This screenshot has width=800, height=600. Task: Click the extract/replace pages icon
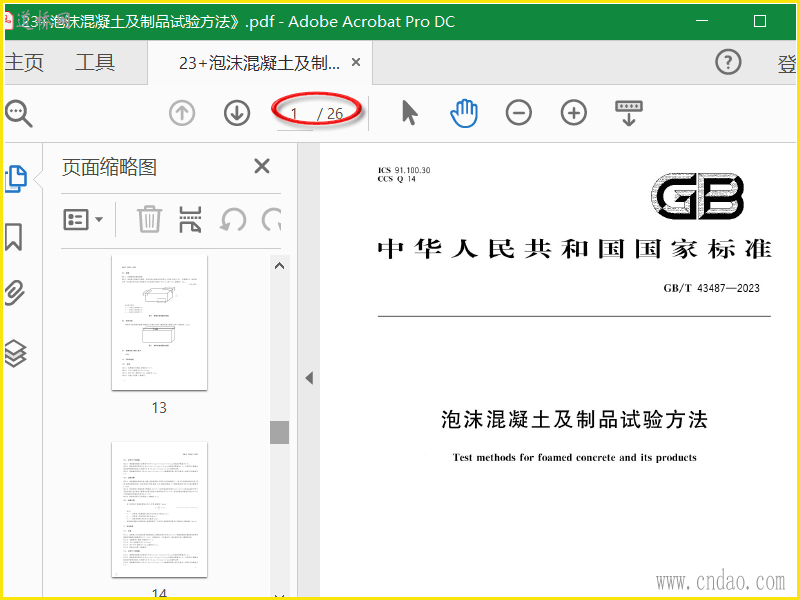[190, 219]
